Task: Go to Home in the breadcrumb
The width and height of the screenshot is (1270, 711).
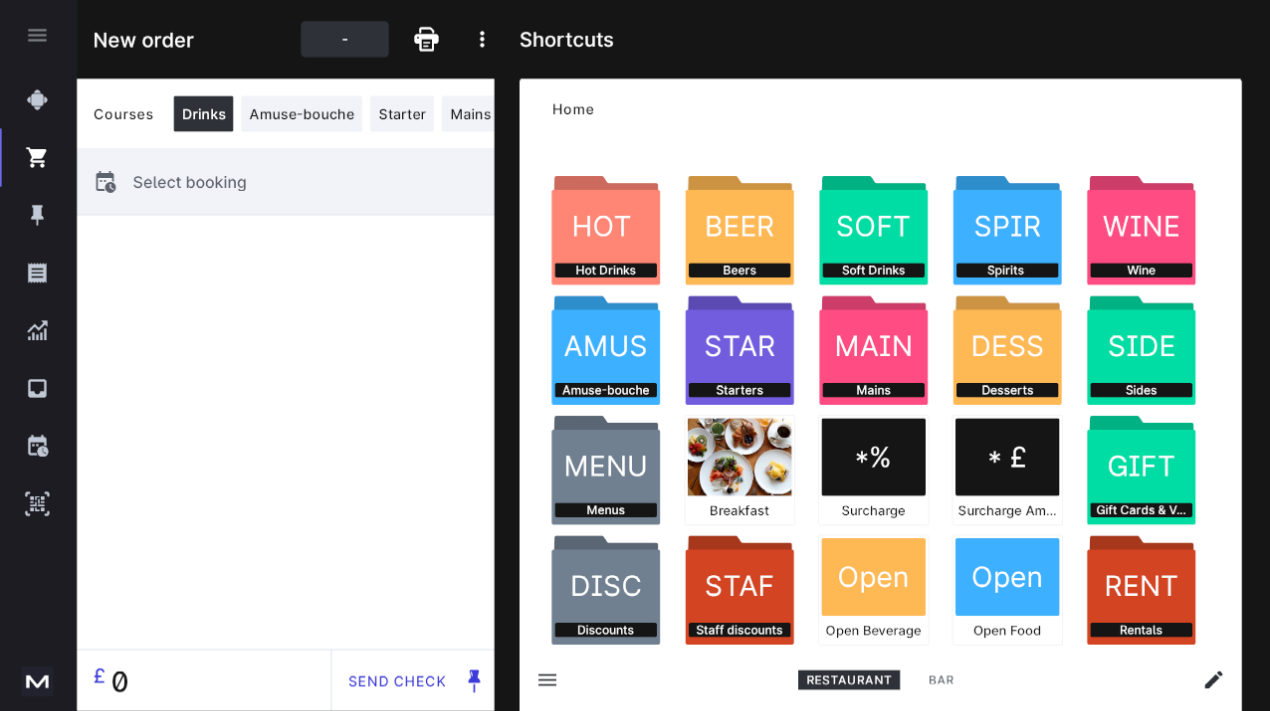Action: 572,109
